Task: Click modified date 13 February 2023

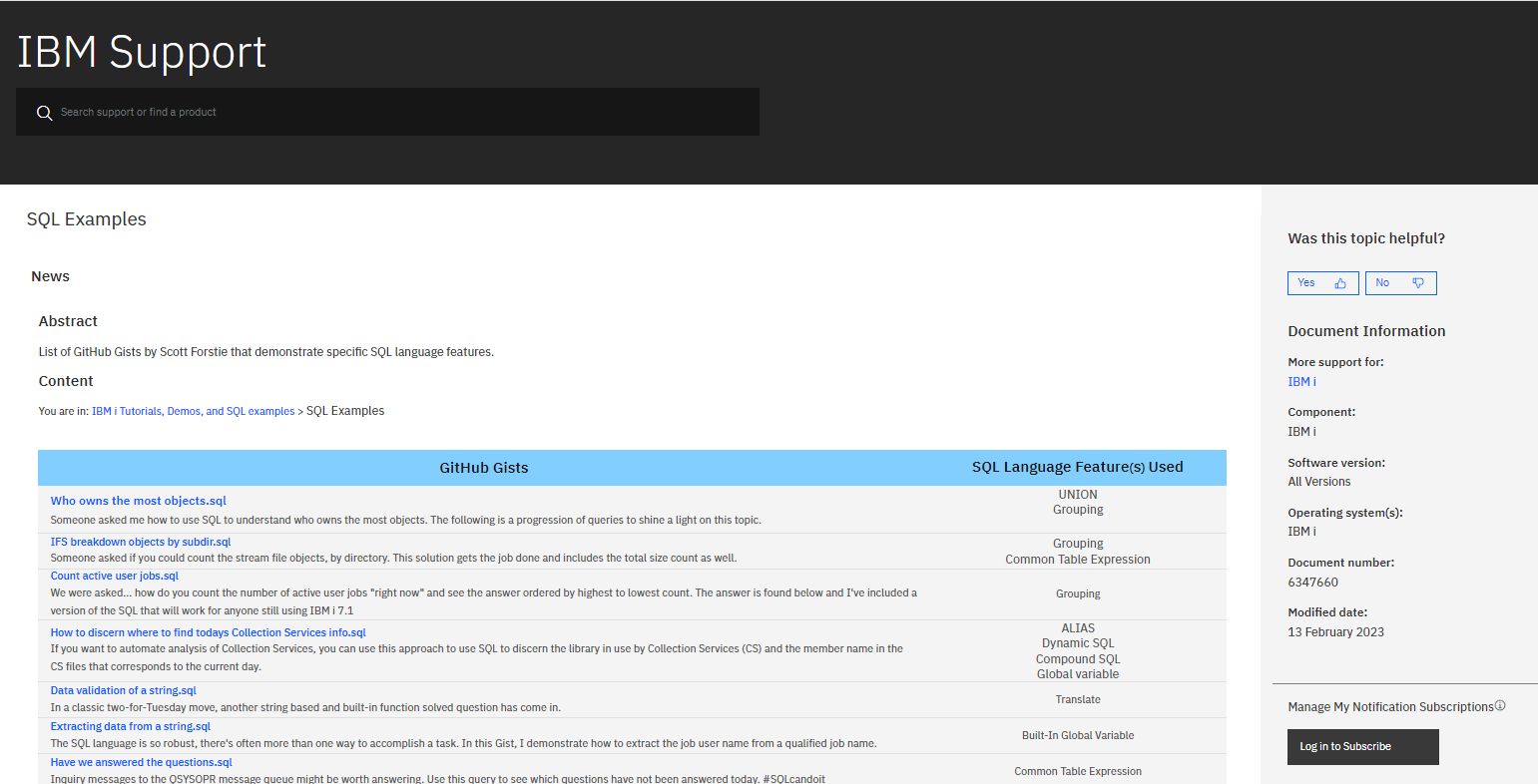Action: (1336, 632)
